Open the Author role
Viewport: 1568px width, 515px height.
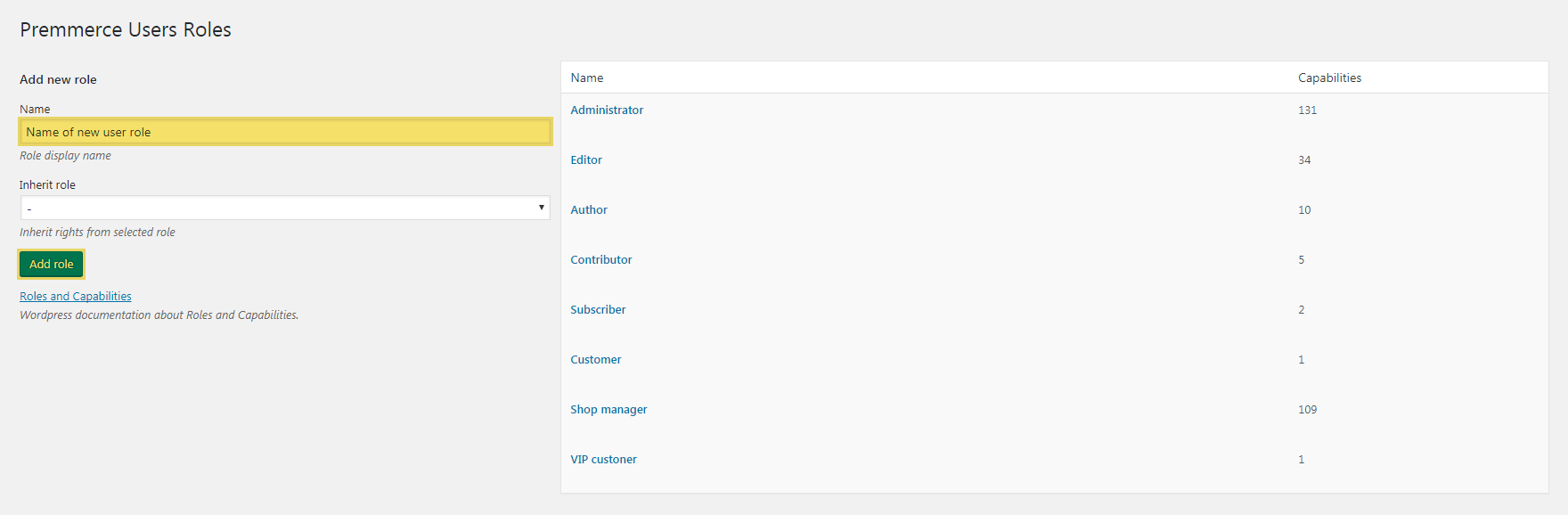click(x=589, y=210)
